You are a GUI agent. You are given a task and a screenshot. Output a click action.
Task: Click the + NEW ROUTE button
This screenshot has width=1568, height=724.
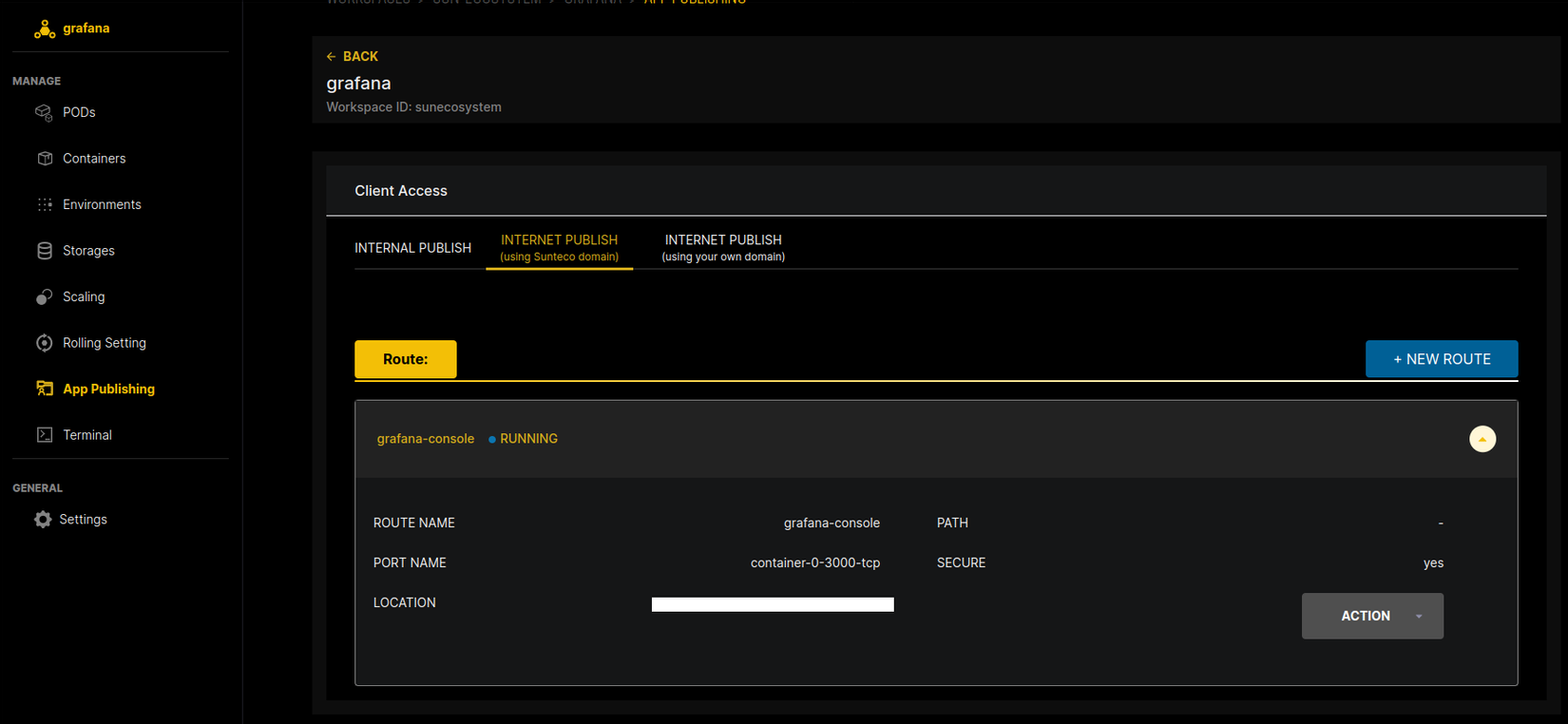tap(1442, 359)
